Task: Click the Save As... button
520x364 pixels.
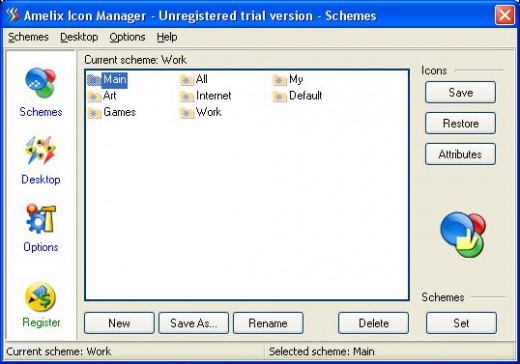Action: tap(194, 323)
